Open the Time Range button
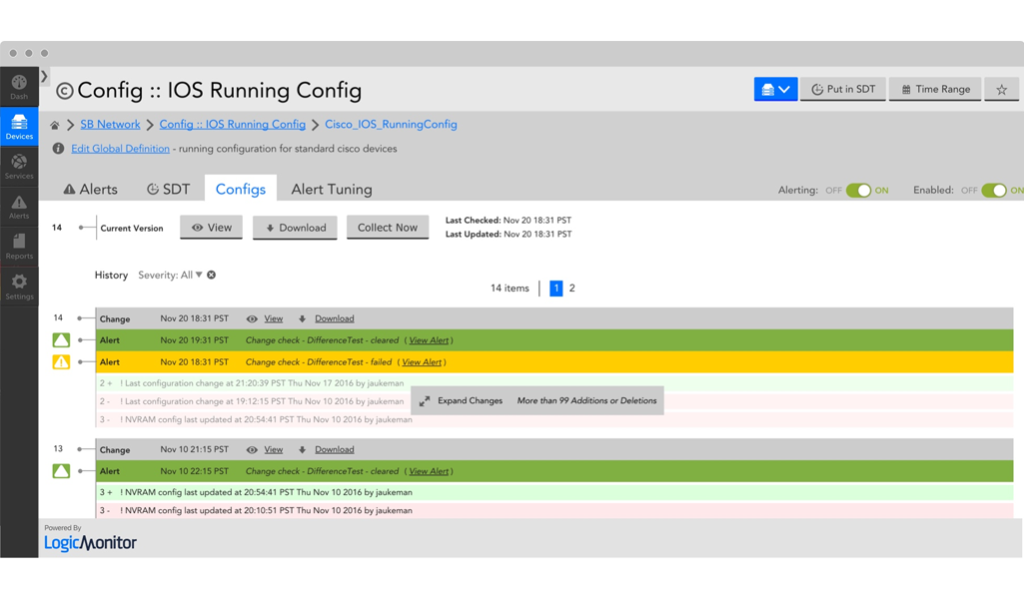Screen dimensions: 1024x599 tap(935, 89)
